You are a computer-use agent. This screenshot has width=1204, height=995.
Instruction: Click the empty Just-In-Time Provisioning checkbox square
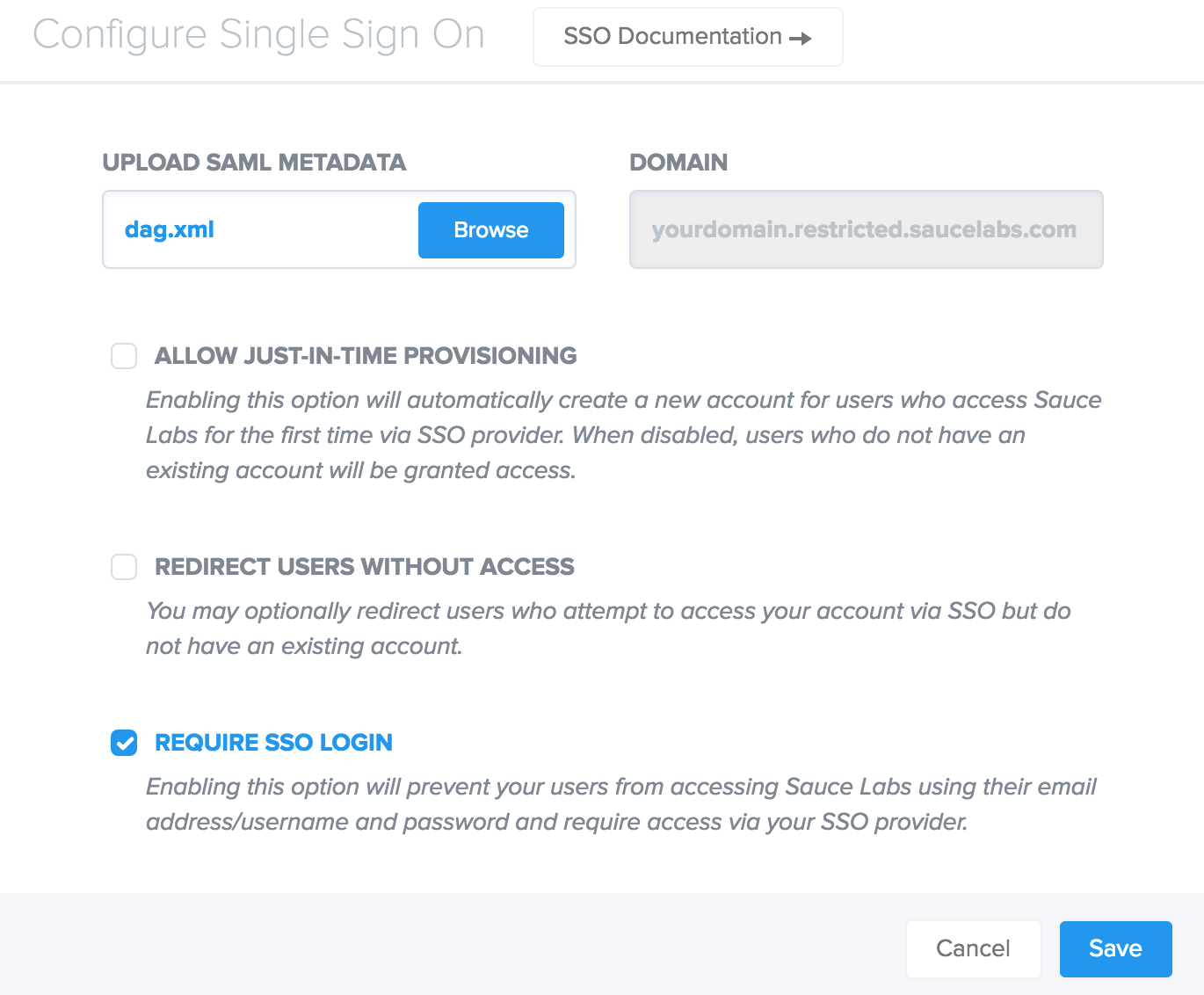(x=124, y=356)
